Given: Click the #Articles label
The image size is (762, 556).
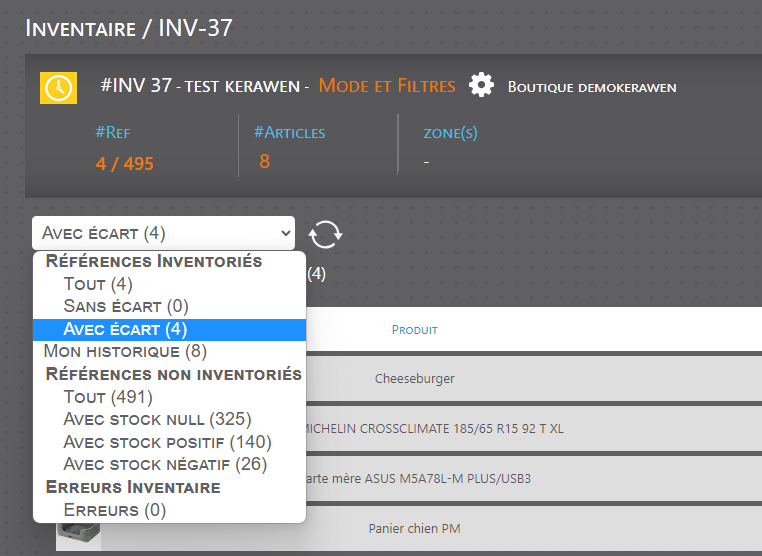Looking at the screenshot, I should [290, 132].
